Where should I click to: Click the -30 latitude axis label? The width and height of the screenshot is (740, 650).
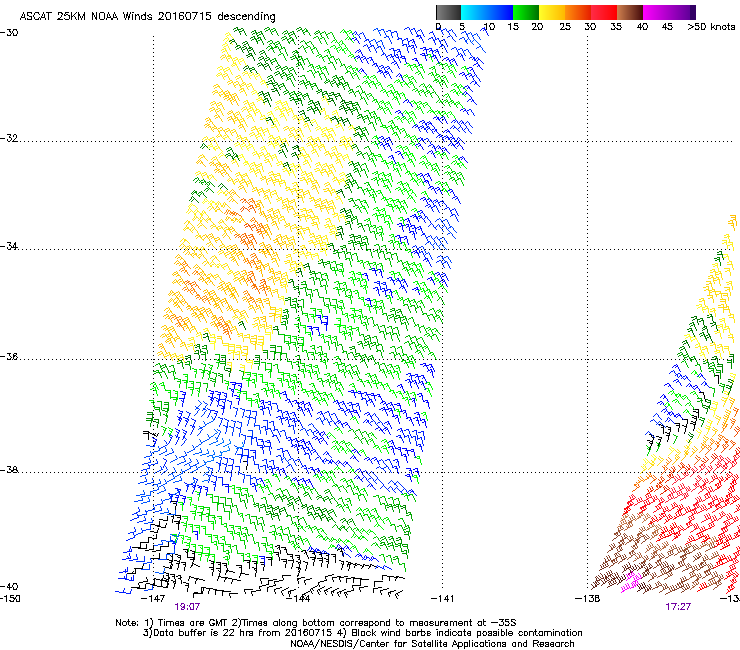(9, 33)
